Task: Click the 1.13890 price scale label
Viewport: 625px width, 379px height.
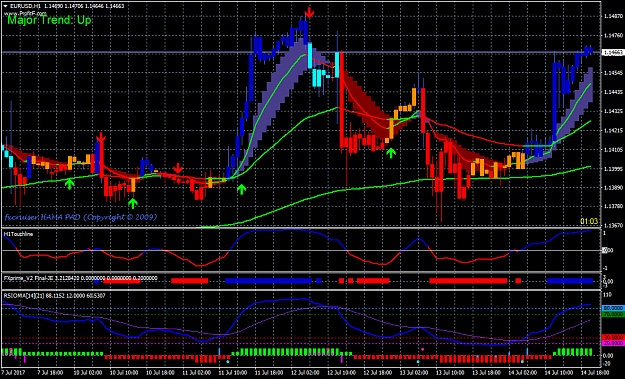Action: pos(613,187)
